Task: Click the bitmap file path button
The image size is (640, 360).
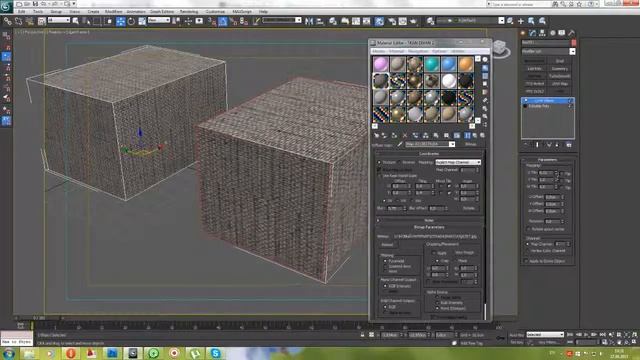Action: 435,236
